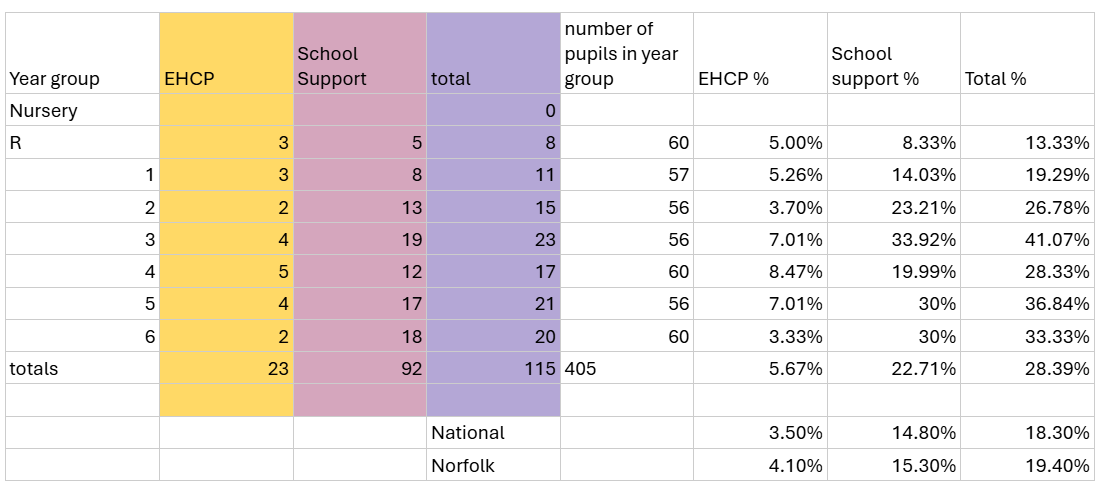Click the 33.92% school support cell
This screenshot has width=1108, height=492.
894,240
